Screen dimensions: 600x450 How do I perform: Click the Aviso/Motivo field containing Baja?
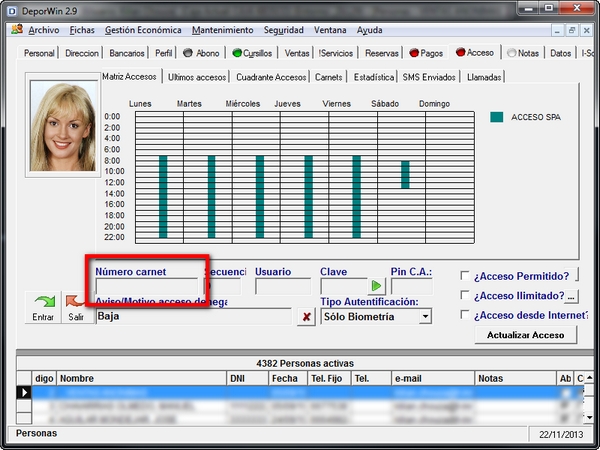click(194, 316)
